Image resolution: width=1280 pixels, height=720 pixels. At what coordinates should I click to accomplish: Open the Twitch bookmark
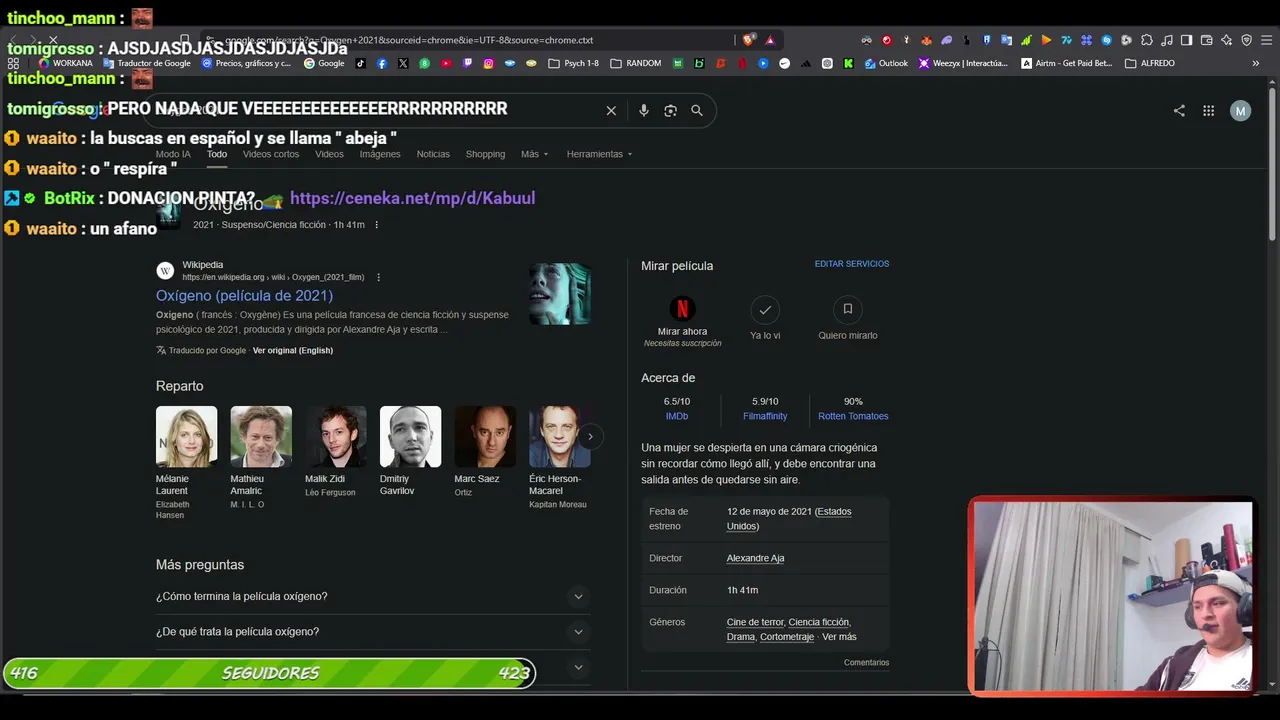(x=467, y=63)
